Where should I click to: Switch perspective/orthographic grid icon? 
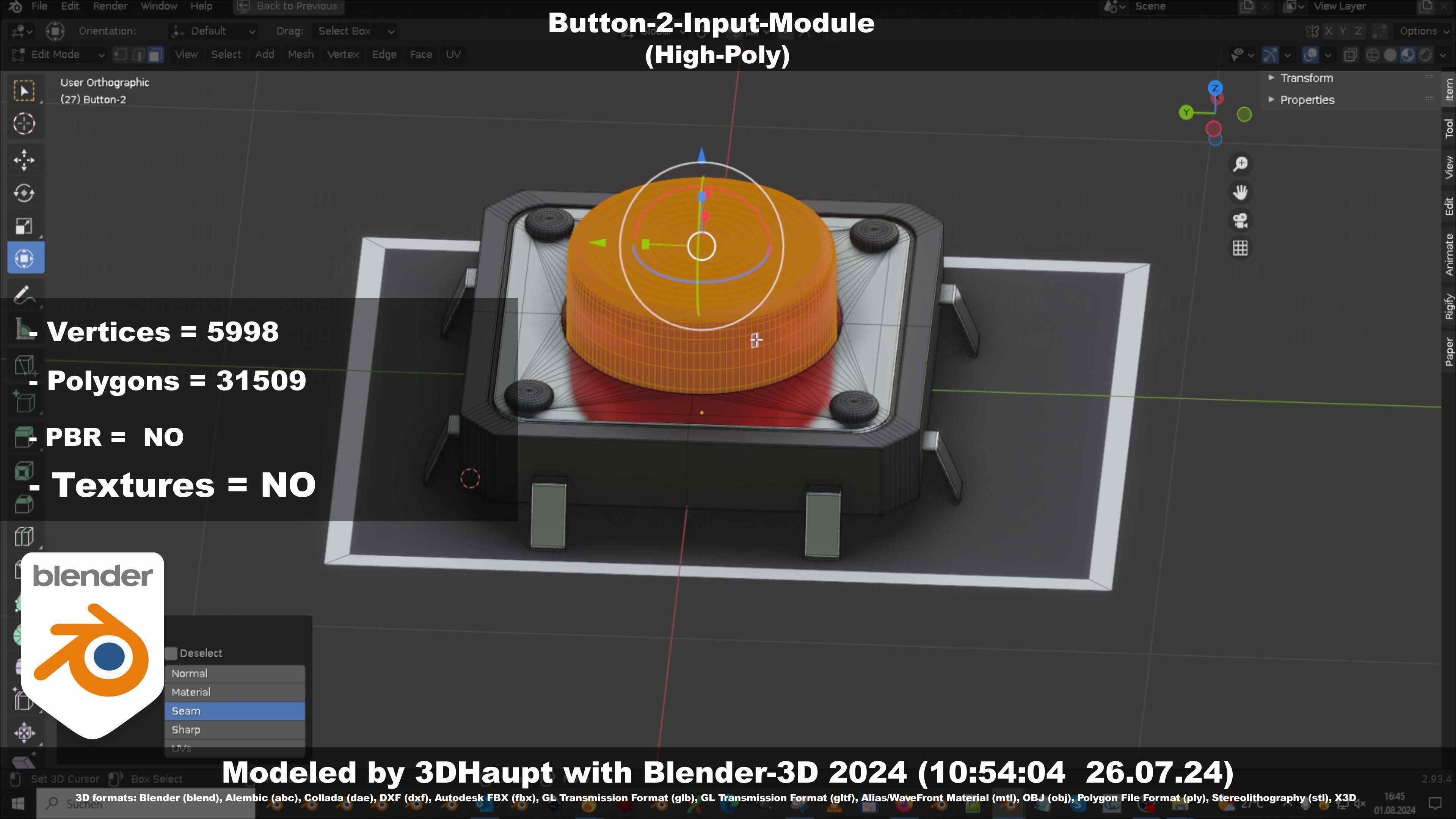1240,248
